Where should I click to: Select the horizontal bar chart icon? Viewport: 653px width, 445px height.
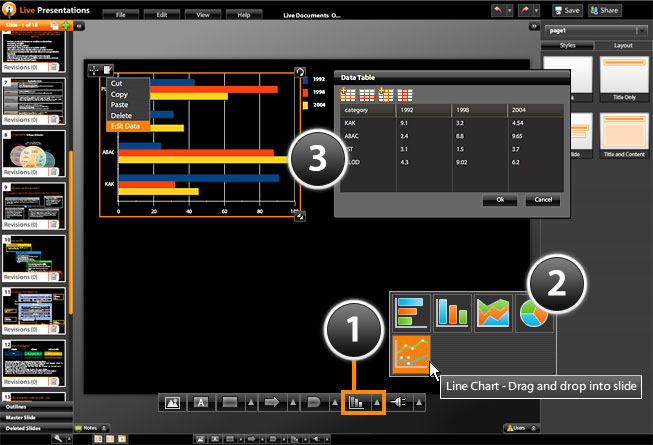click(x=410, y=313)
